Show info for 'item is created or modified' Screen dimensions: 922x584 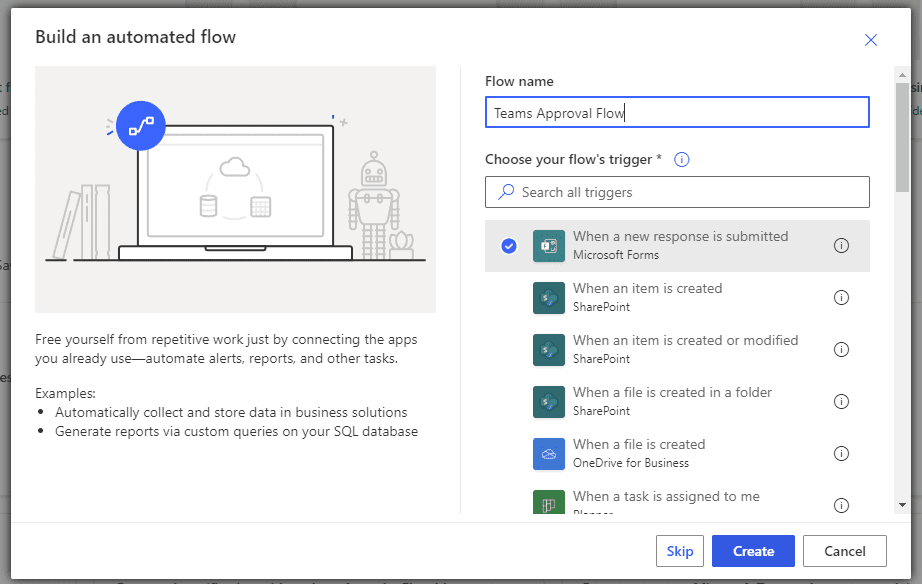pyautogui.click(x=841, y=350)
